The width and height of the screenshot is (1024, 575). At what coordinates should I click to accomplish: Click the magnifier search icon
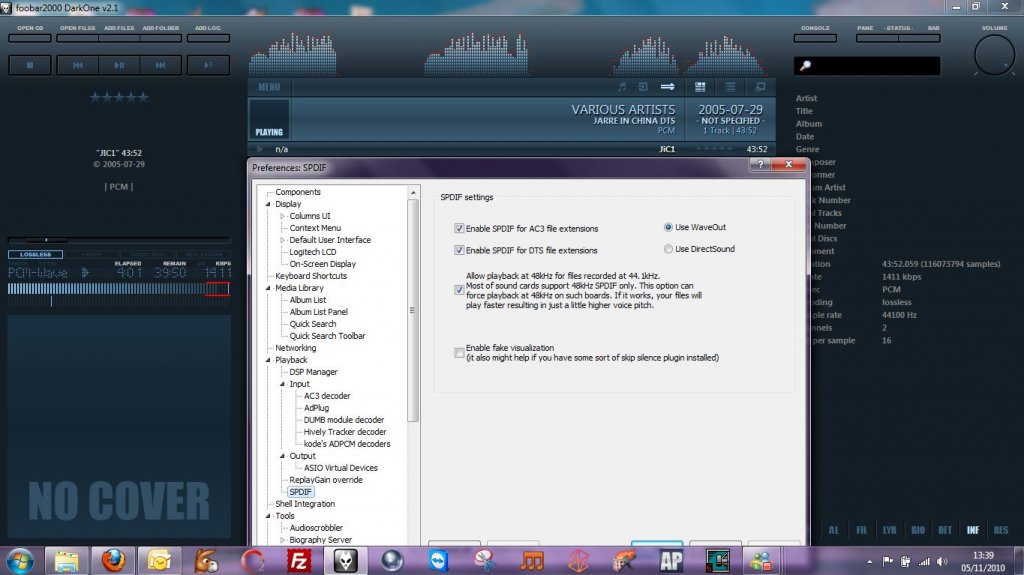805,65
